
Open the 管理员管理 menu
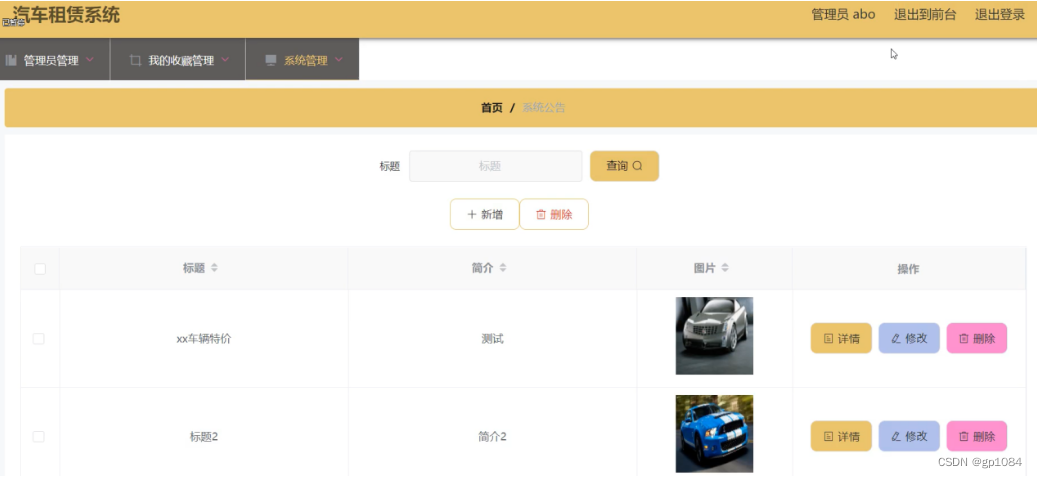point(55,60)
